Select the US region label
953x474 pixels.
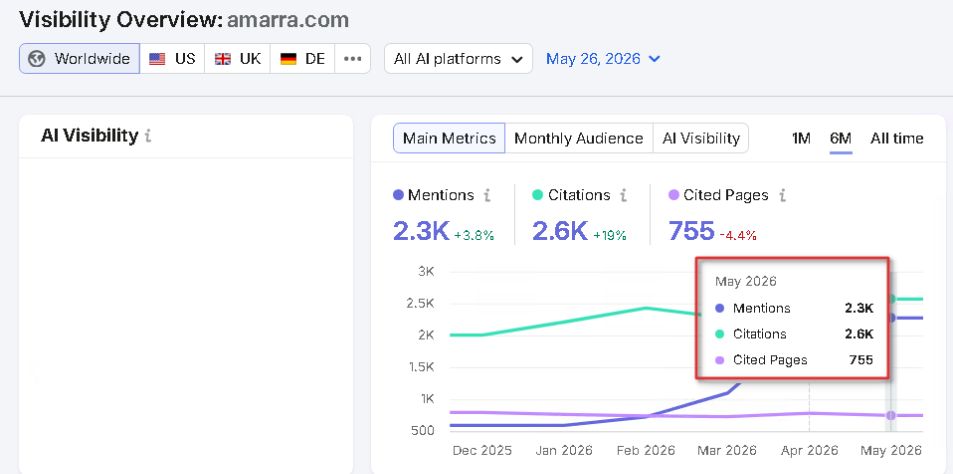click(185, 59)
